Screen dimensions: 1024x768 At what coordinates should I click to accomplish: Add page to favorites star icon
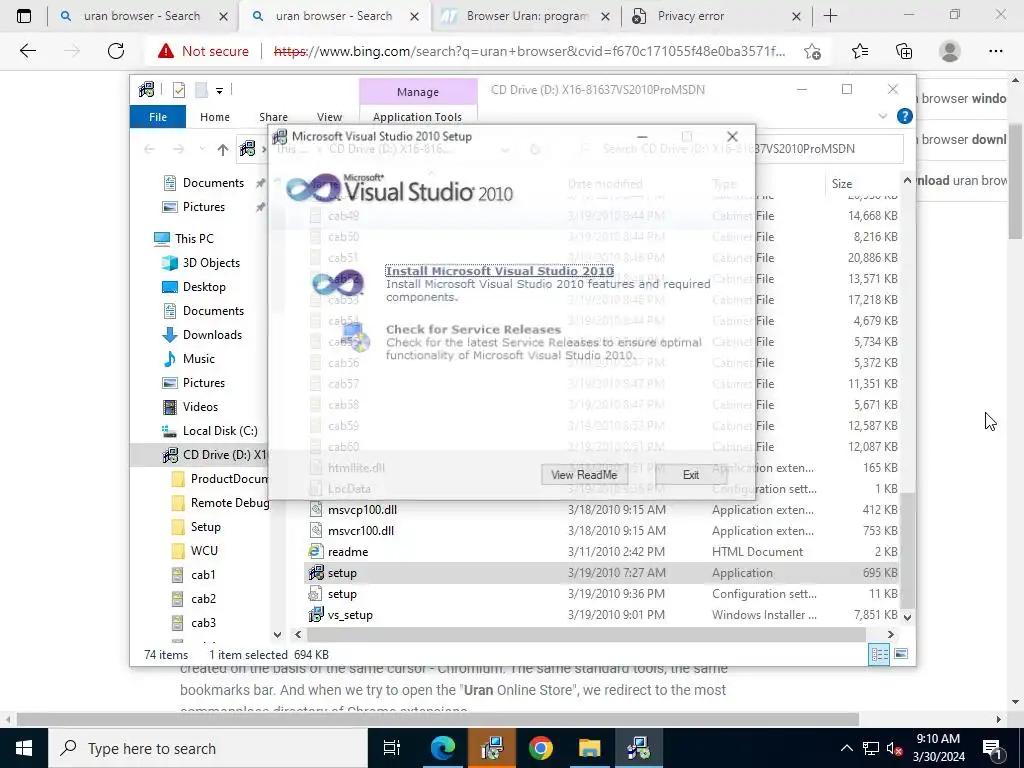(812, 51)
